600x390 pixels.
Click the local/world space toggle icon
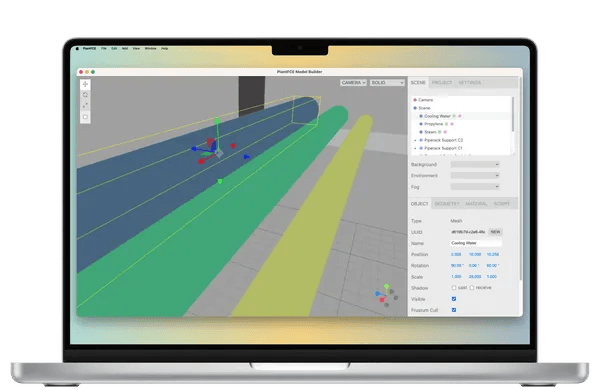pos(85,117)
